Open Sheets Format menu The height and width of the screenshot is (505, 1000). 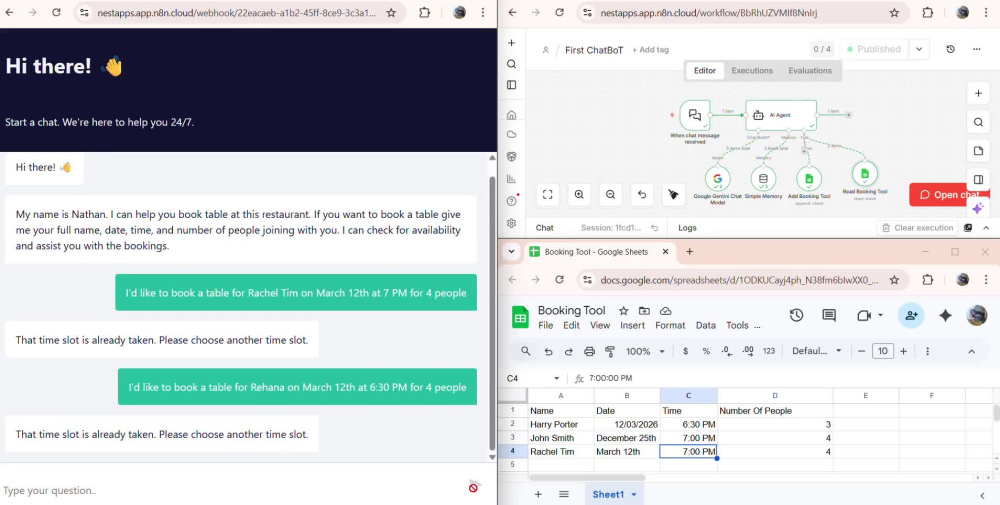pyautogui.click(x=670, y=325)
